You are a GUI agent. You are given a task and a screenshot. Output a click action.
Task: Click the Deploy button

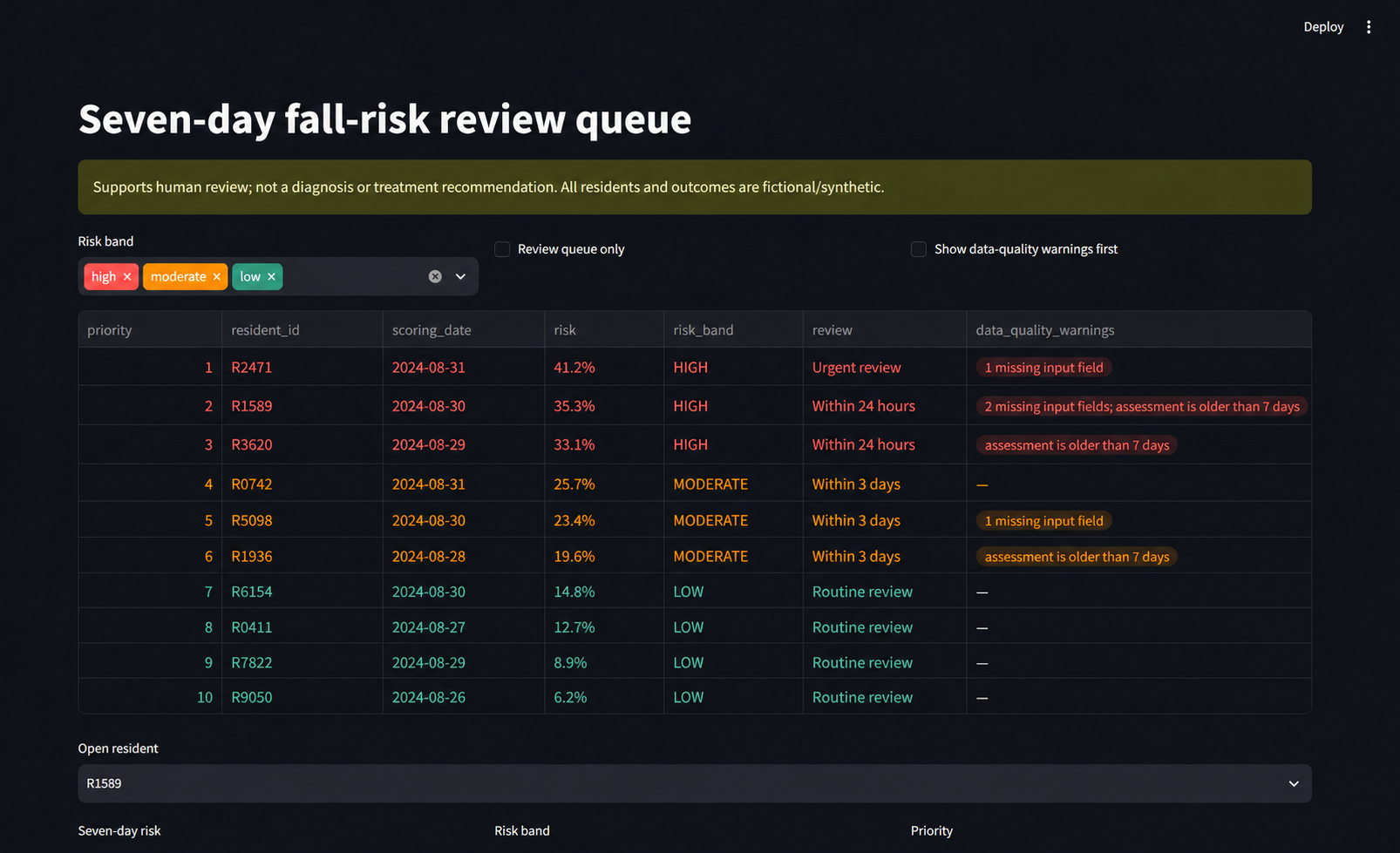coord(1323,27)
